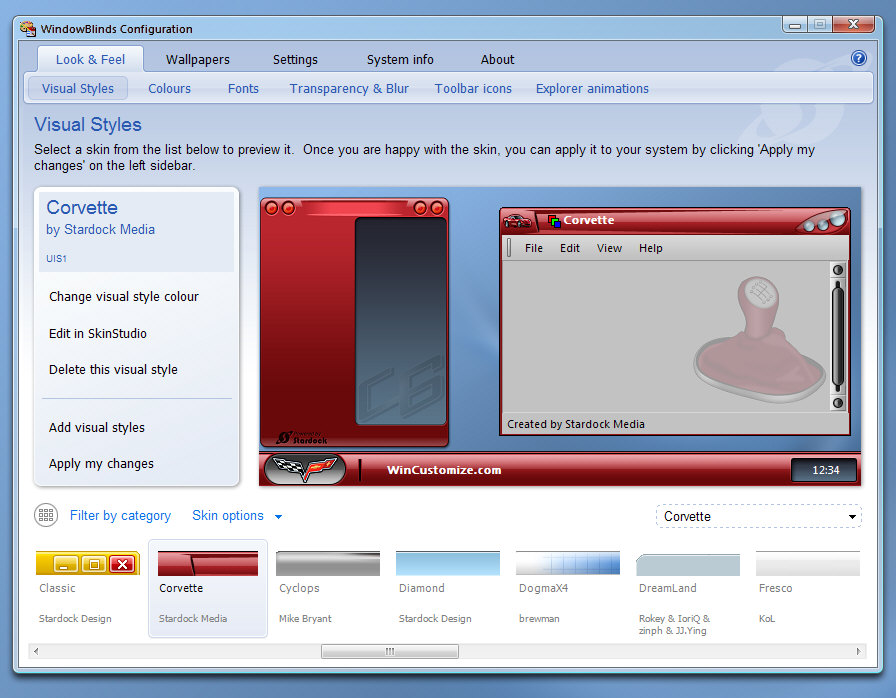
Task: Select the Diamond skin thumbnail
Action: 447,564
